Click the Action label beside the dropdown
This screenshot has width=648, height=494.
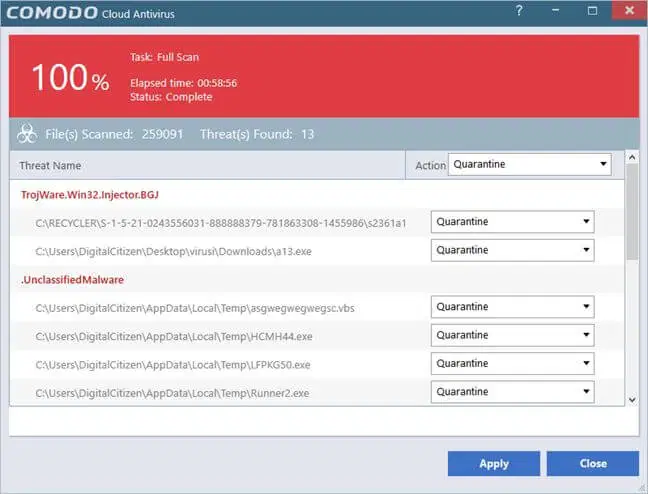pos(430,165)
